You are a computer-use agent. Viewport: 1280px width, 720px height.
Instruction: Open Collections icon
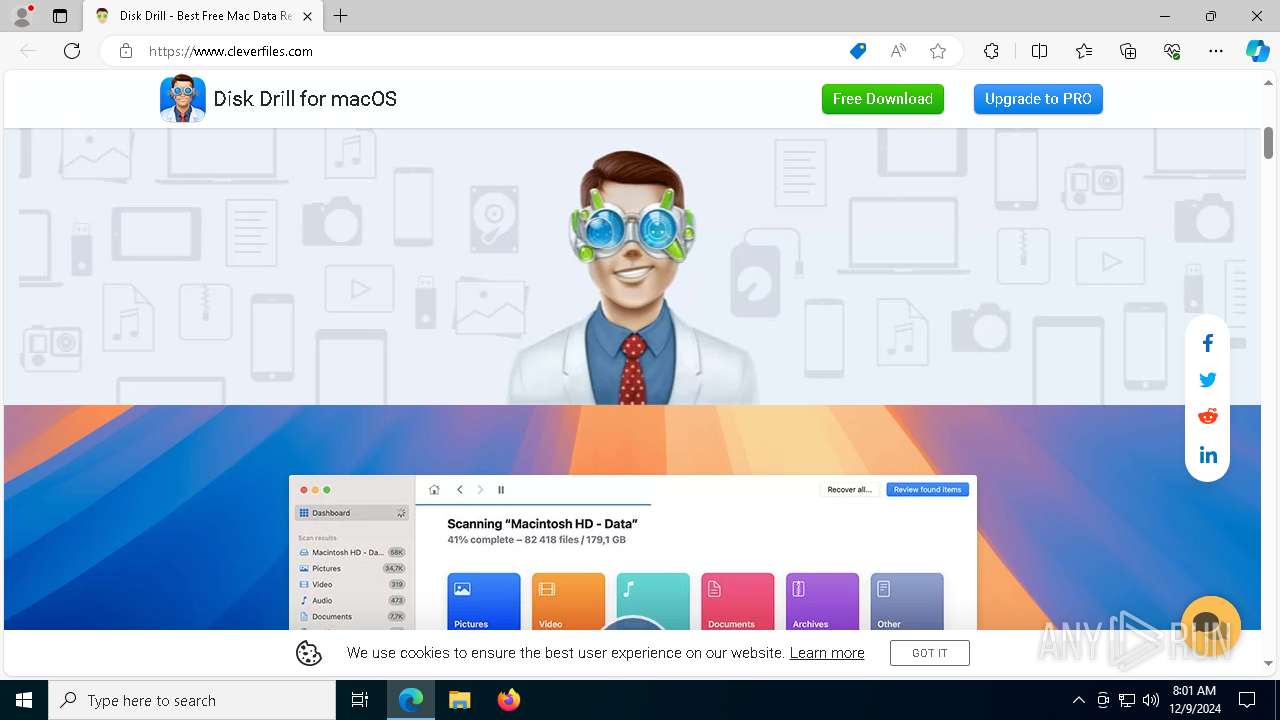click(1128, 51)
